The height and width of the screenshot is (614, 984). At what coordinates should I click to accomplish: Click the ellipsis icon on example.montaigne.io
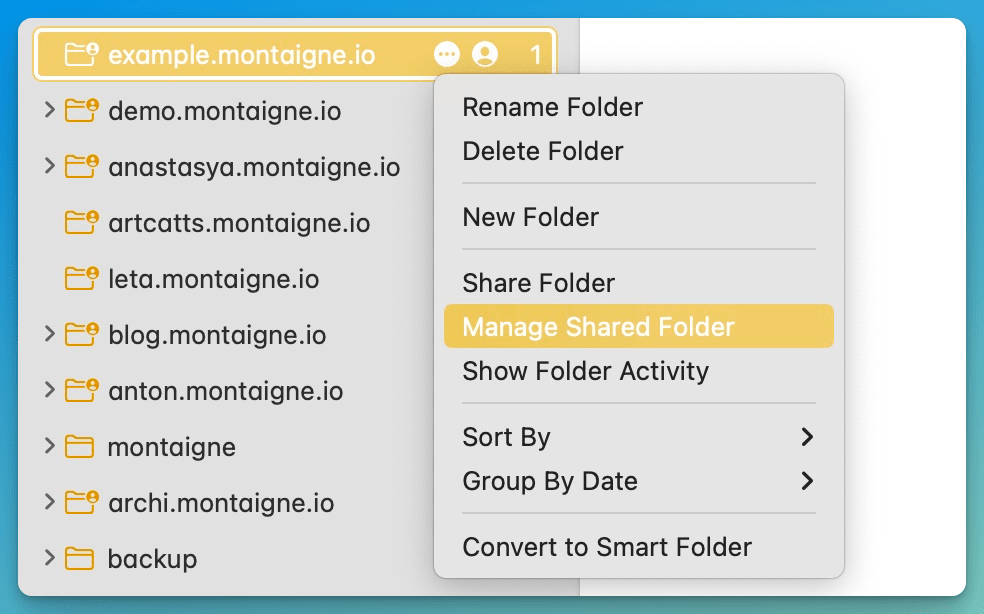click(447, 54)
